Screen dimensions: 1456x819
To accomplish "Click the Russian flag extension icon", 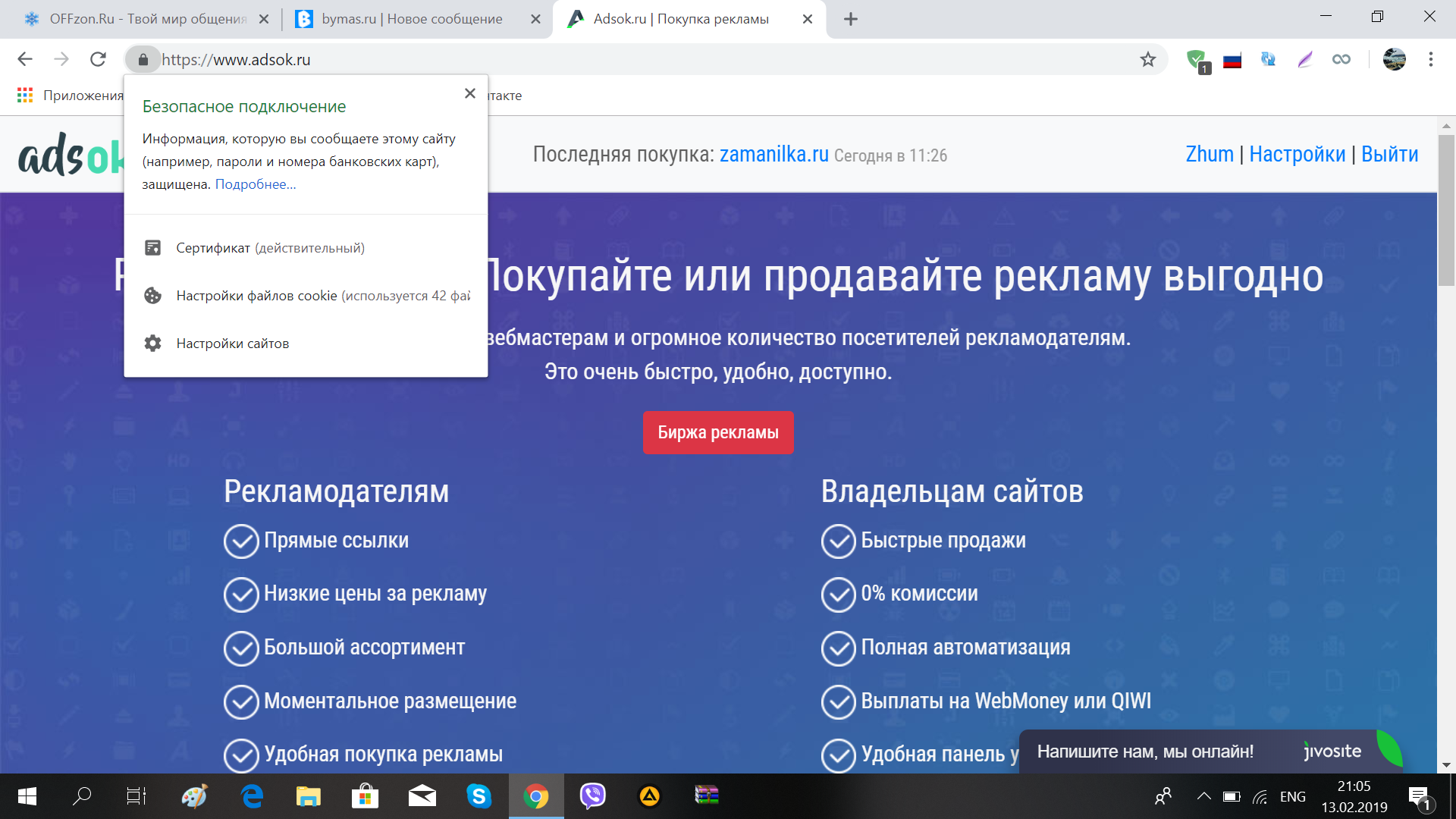I will [1232, 60].
